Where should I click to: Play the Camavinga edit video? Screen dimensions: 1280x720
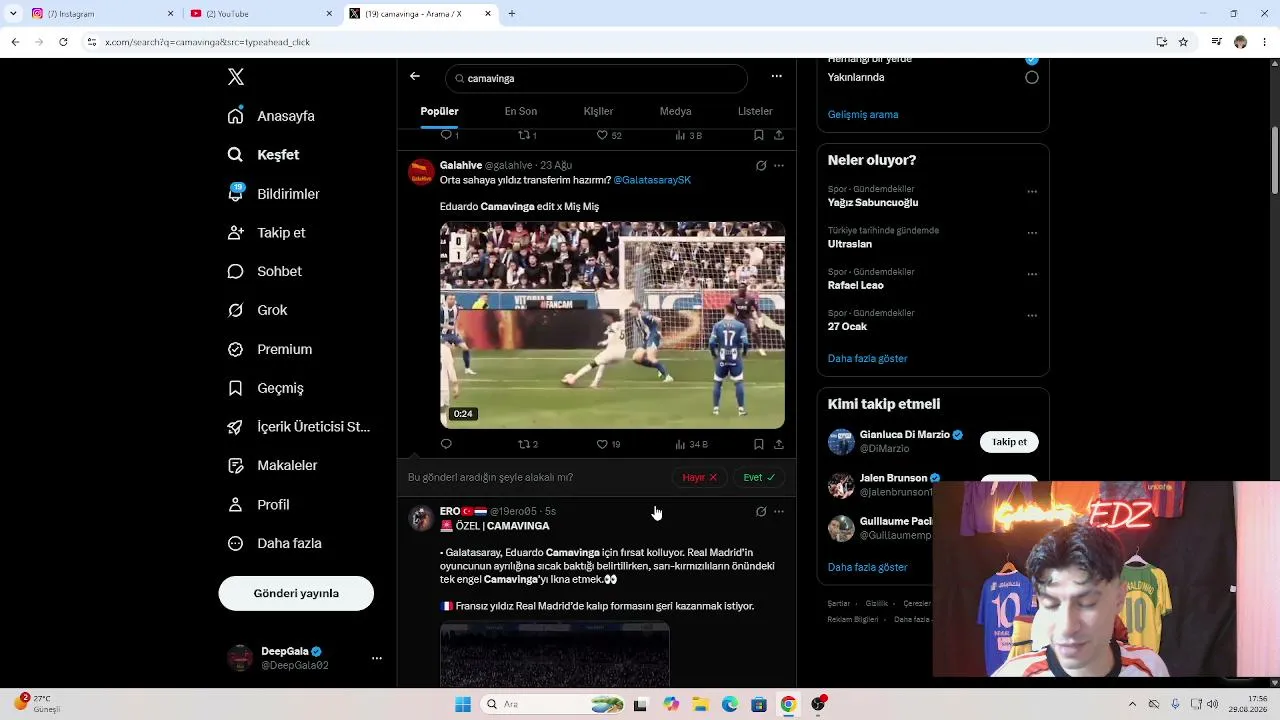(612, 325)
